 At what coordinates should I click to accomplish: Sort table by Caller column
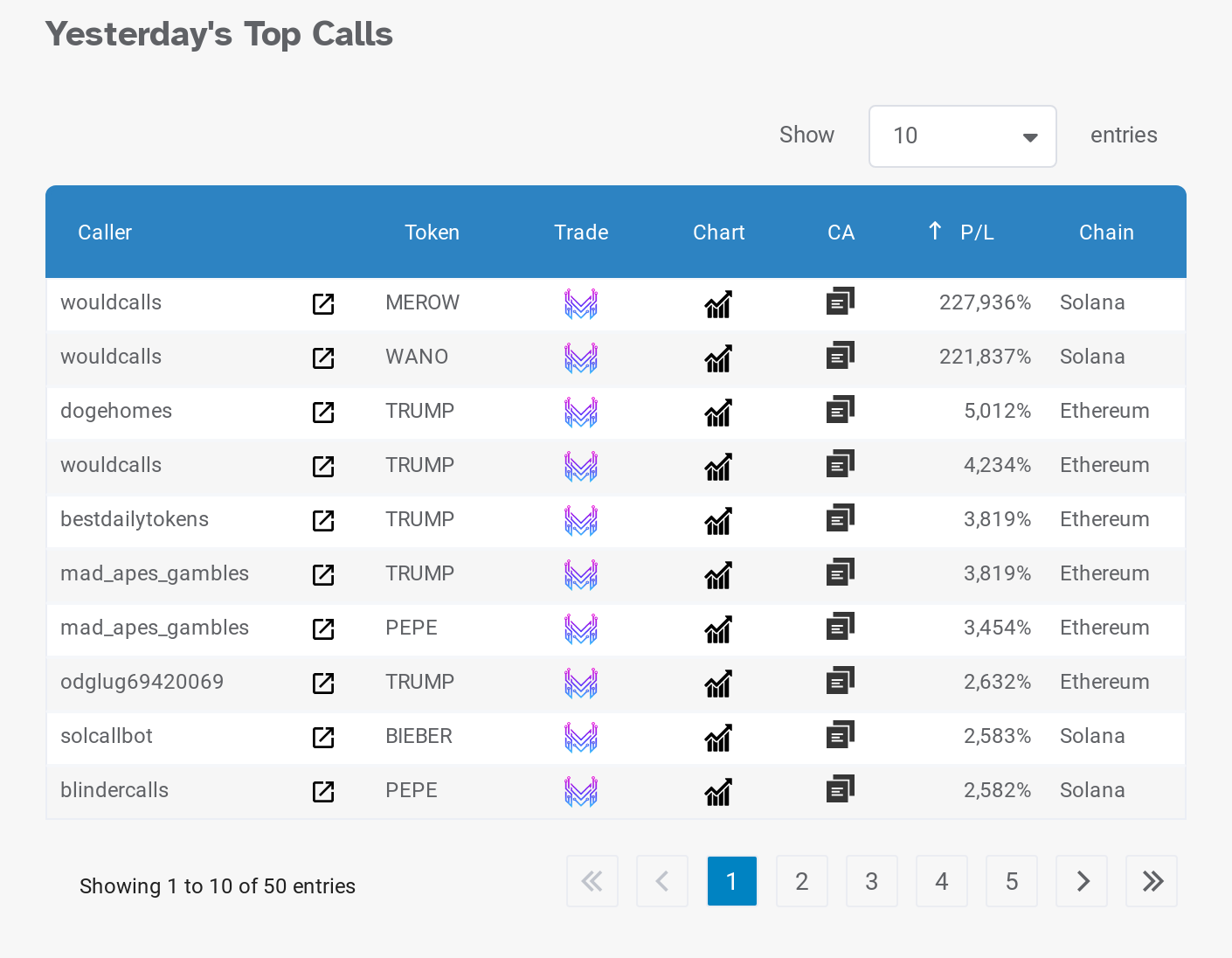click(x=105, y=233)
